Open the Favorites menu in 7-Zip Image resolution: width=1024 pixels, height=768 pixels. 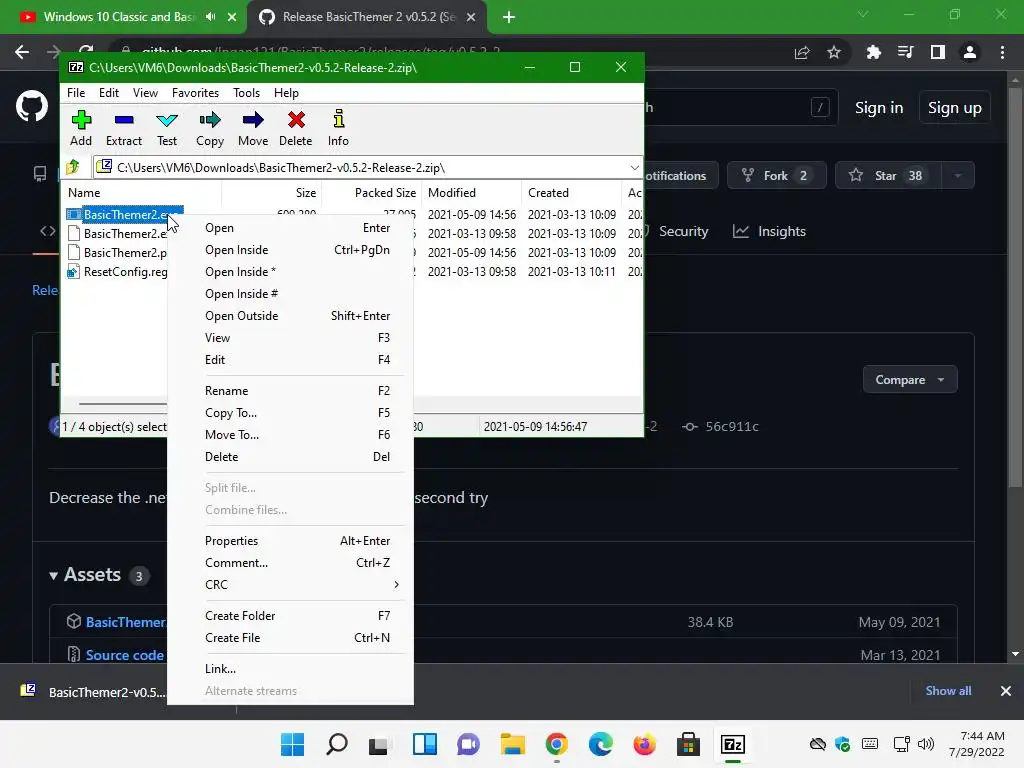(195, 93)
